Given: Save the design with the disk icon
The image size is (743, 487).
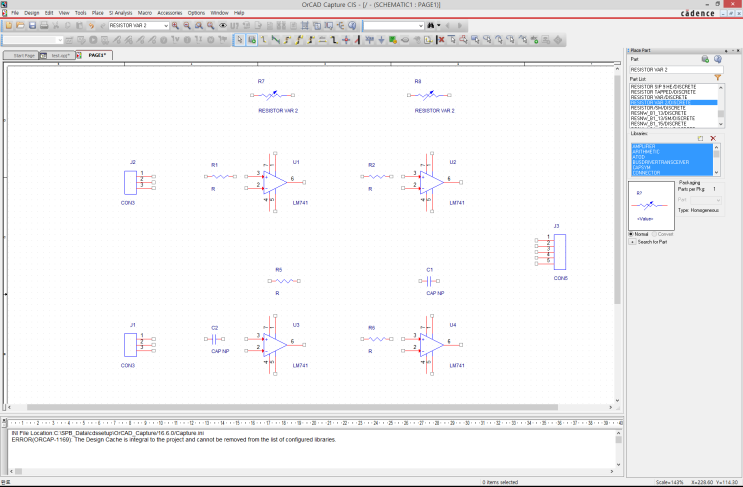Looking at the screenshot, I should coord(32,25).
